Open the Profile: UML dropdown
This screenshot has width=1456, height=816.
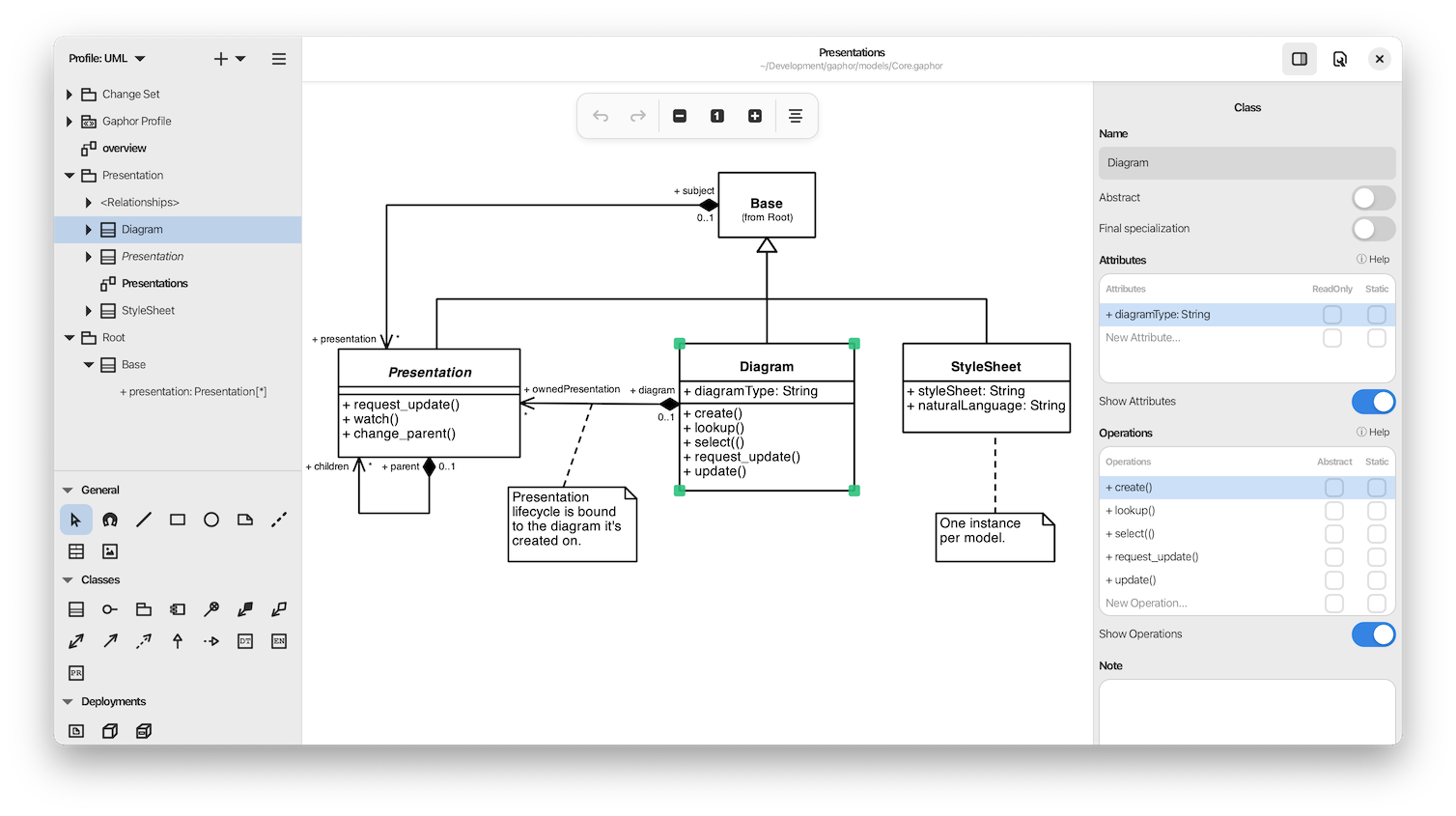coord(106,58)
